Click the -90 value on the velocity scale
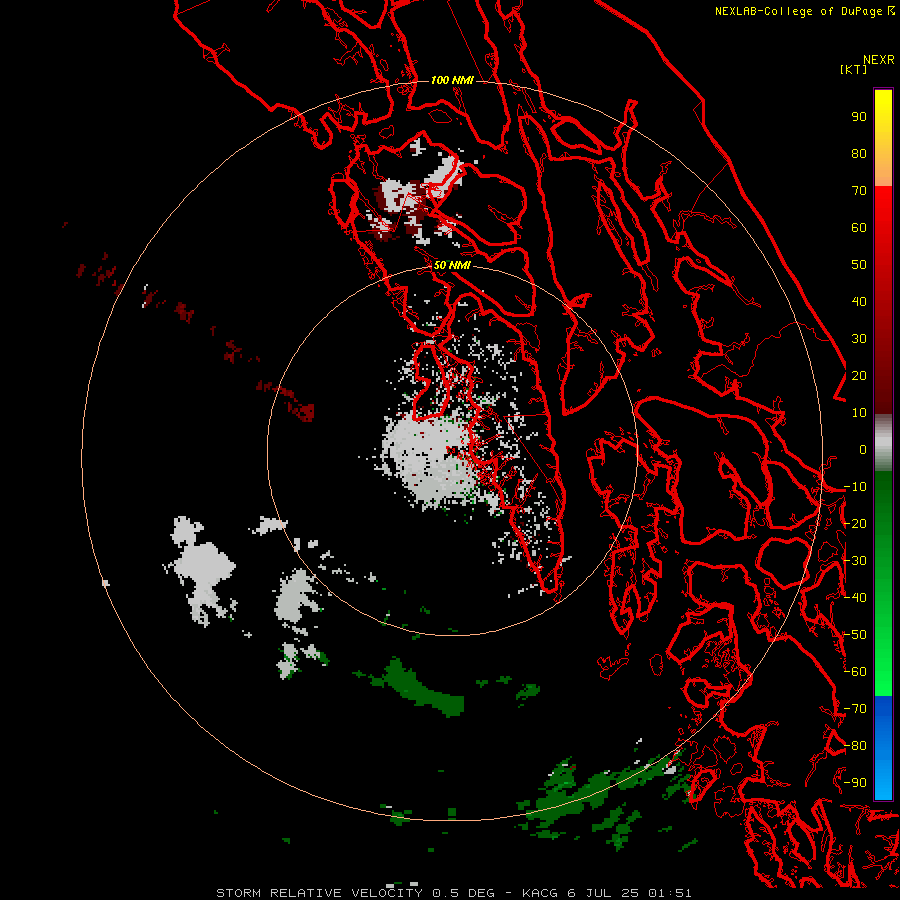 coord(855,782)
